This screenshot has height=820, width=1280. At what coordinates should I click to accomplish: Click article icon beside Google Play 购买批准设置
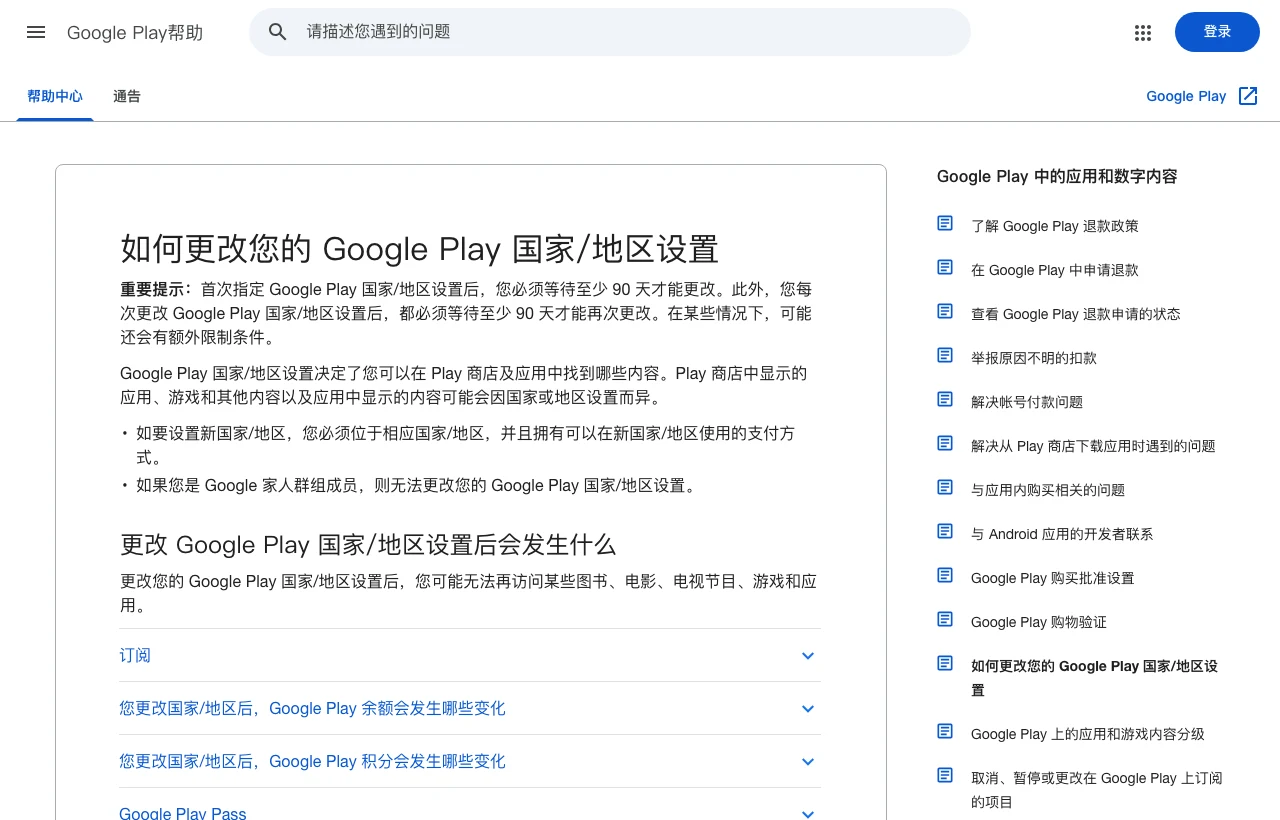pos(945,575)
